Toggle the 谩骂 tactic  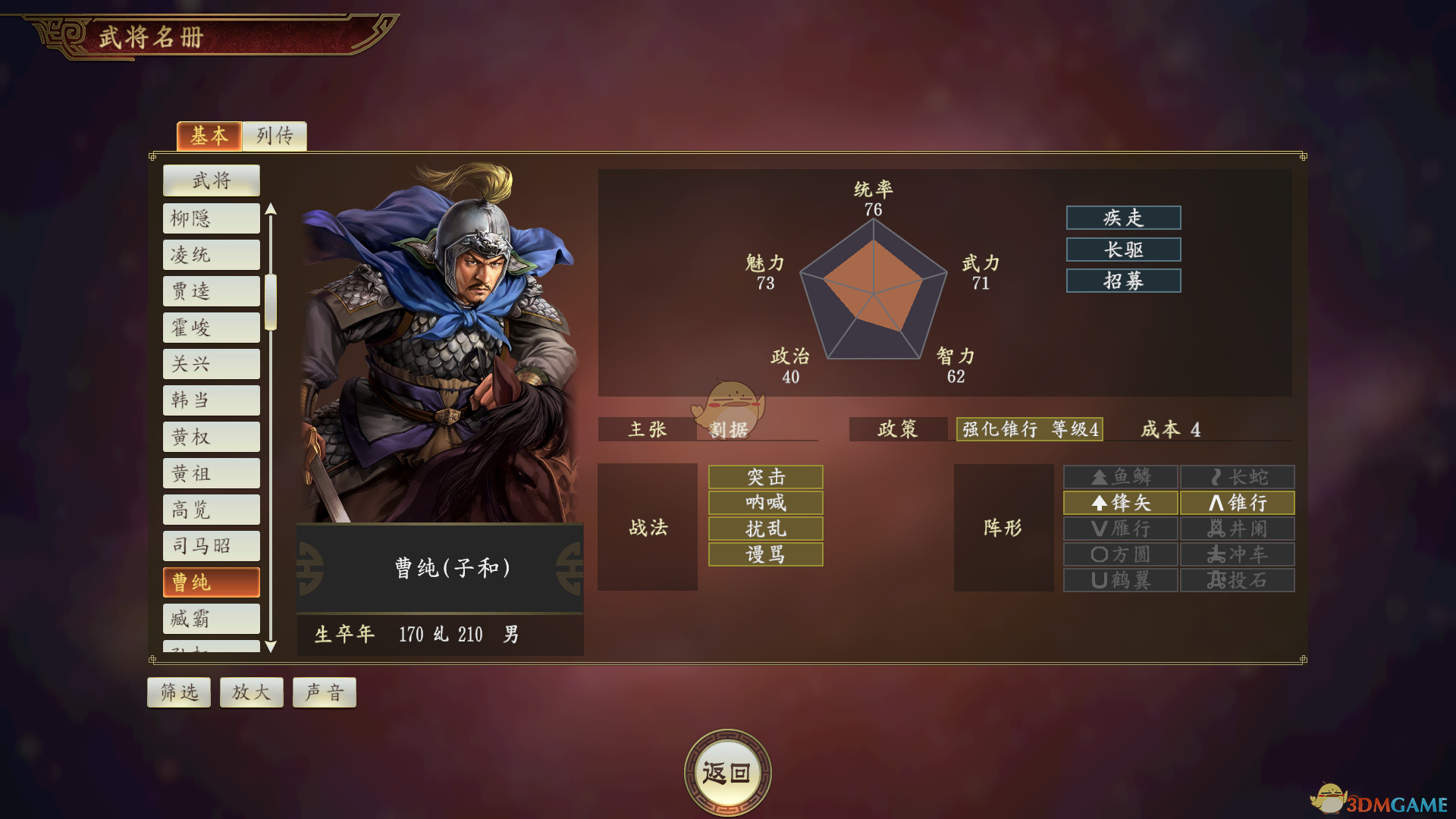coord(765,554)
